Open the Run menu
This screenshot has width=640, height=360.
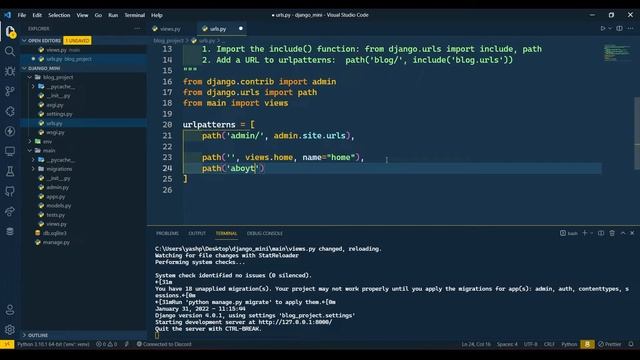pyautogui.click(x=113, y=15)
